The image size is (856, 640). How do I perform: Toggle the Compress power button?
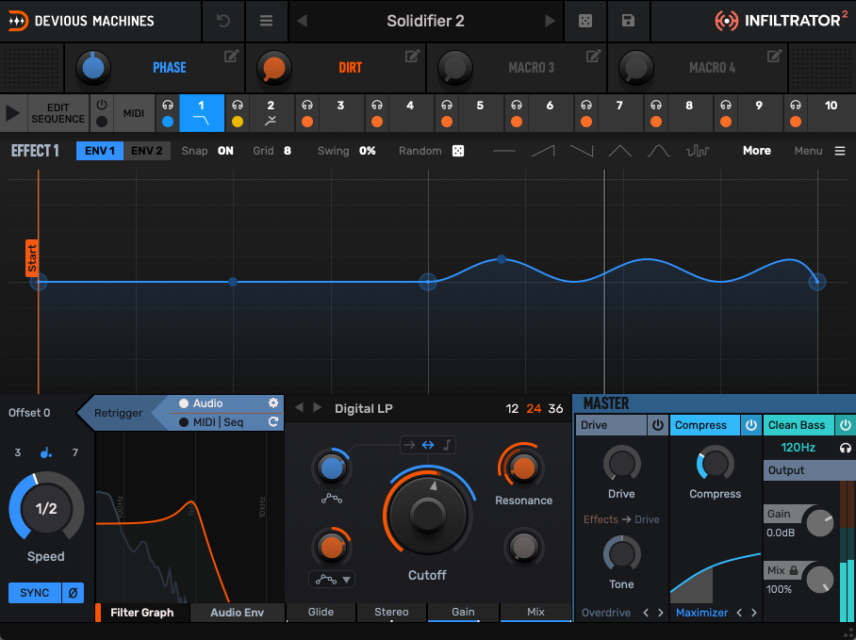point(751,425)
